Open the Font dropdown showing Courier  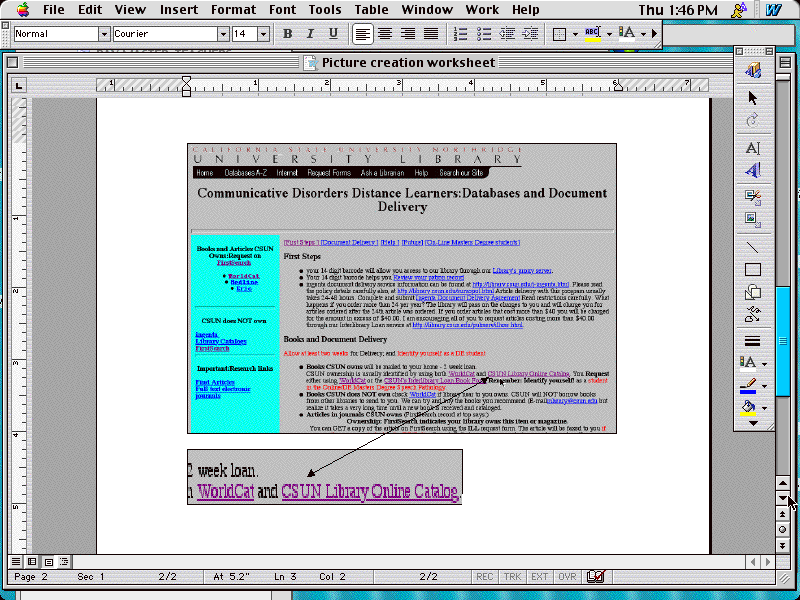click(x=223, y=34)
